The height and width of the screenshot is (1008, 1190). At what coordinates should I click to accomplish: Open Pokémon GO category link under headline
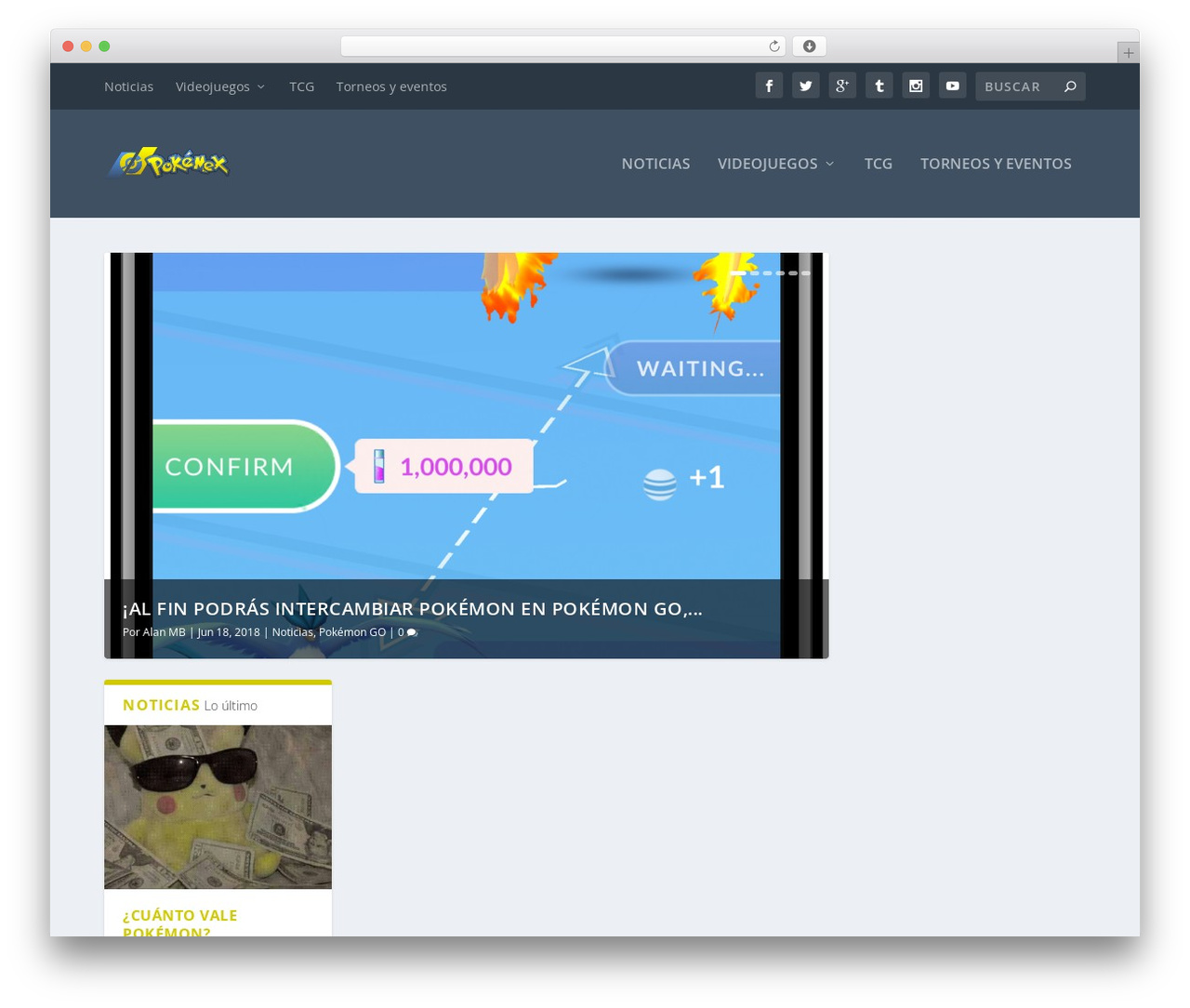(x=352, y=632)
